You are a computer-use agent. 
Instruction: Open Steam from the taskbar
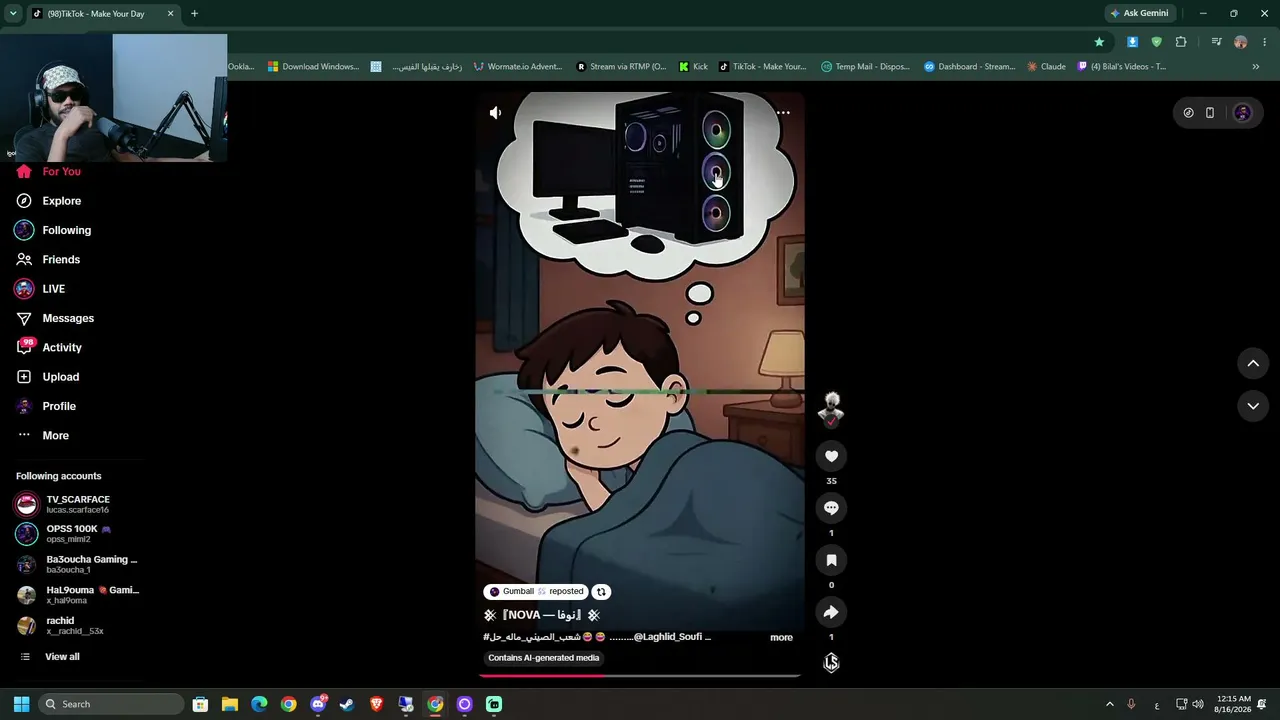pos(347,704)
